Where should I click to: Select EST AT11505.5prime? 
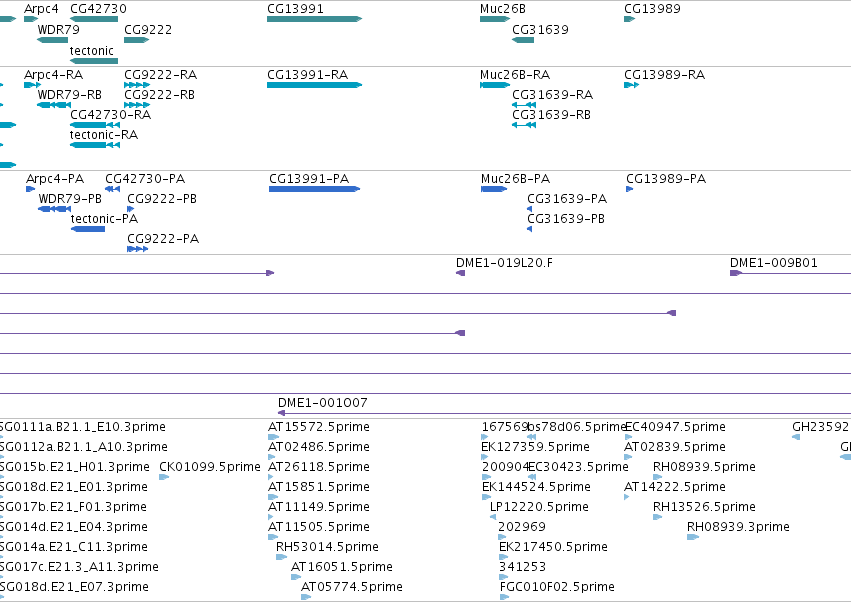pyautogui.click(x=319, y=527)
